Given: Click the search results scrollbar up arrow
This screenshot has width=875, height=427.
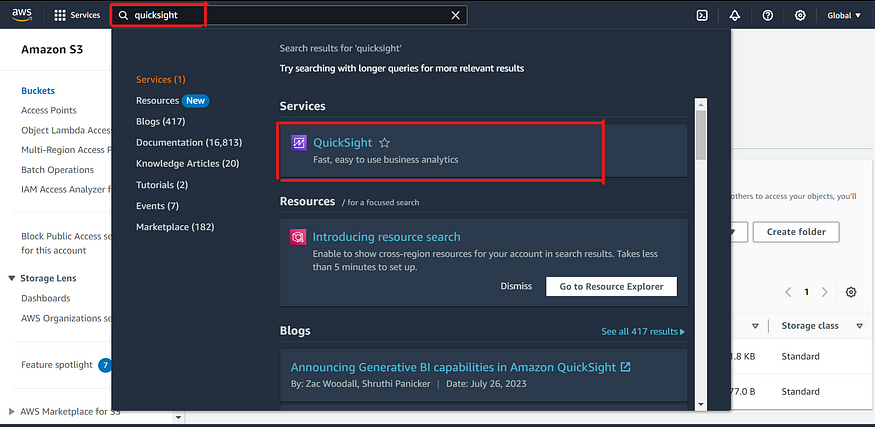Looking at the screenshot, I should coord(701,104).
